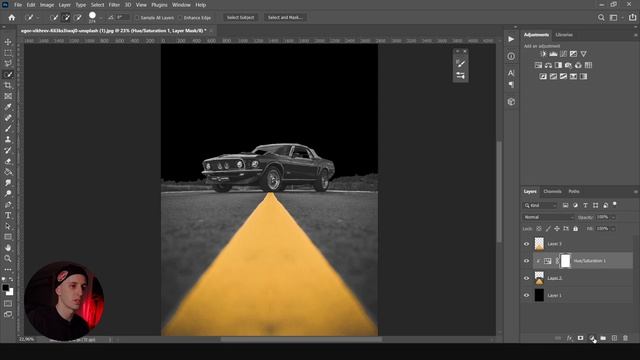Open tool preset picker arrow
Viewport: 640px width, 360px height.
(38, 18)
